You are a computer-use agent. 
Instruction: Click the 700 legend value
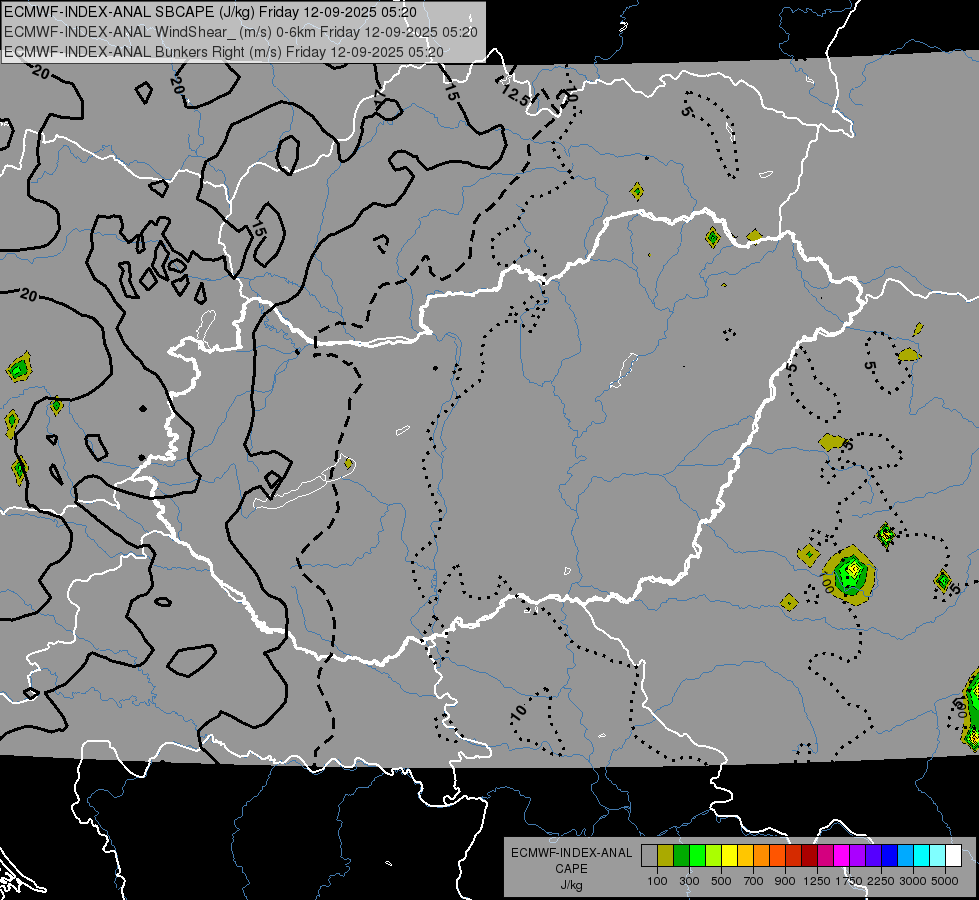coord(754,881)
